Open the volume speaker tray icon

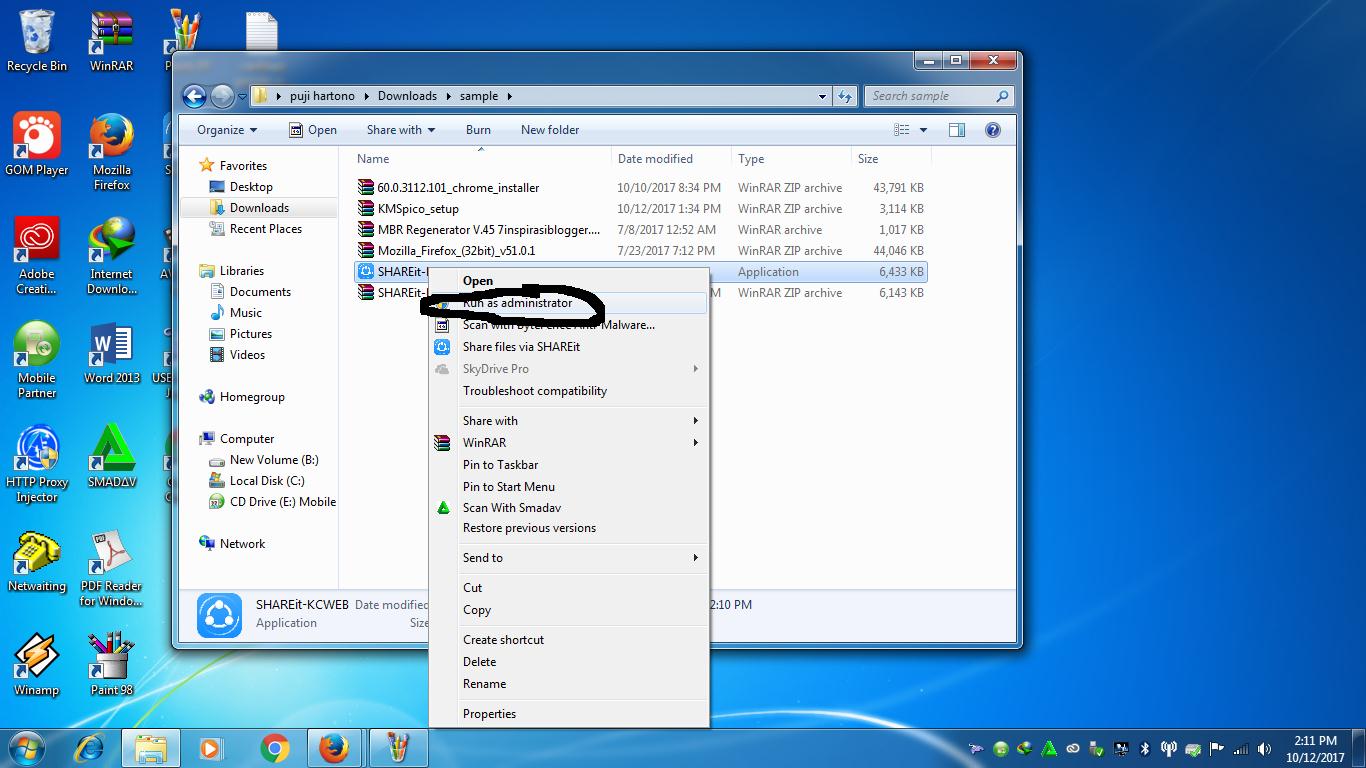1265,748
